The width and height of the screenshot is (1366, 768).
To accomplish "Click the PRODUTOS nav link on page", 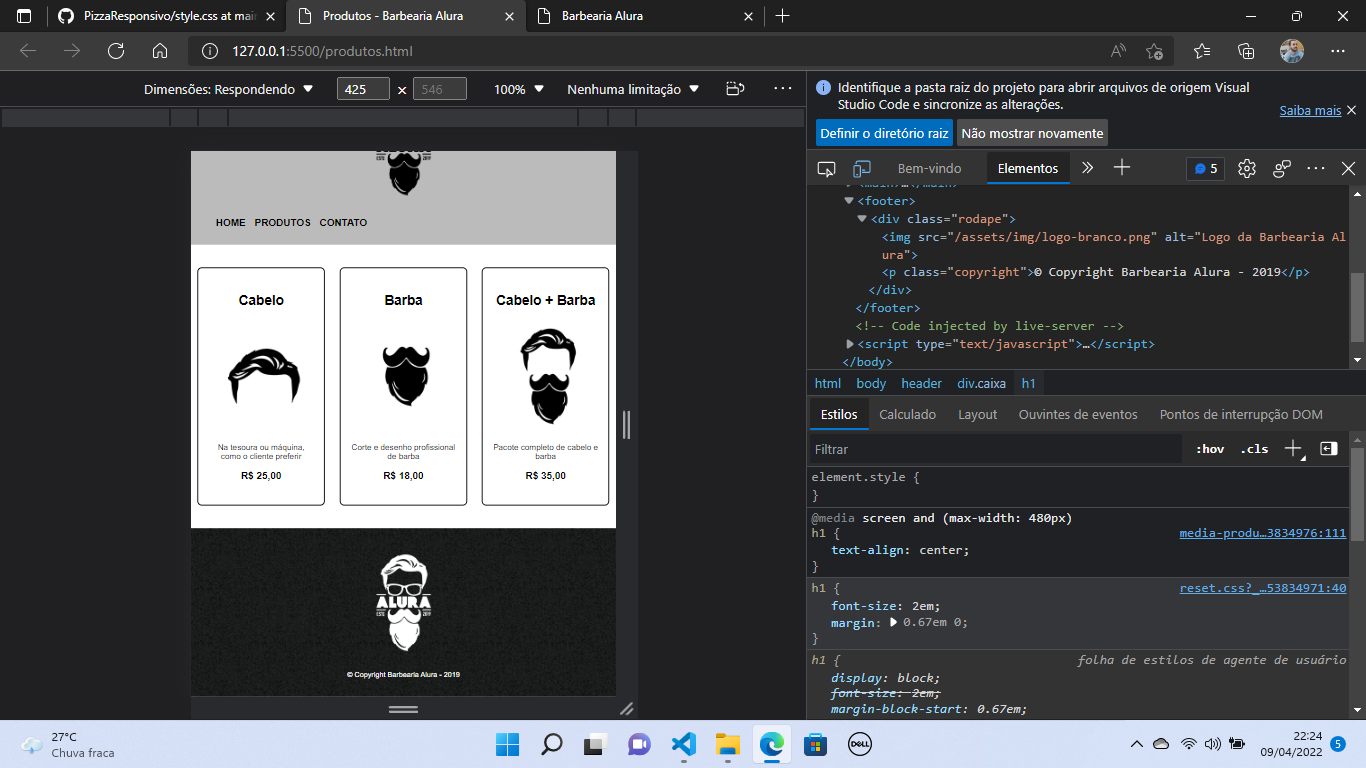I will click(x=283, y=222).
